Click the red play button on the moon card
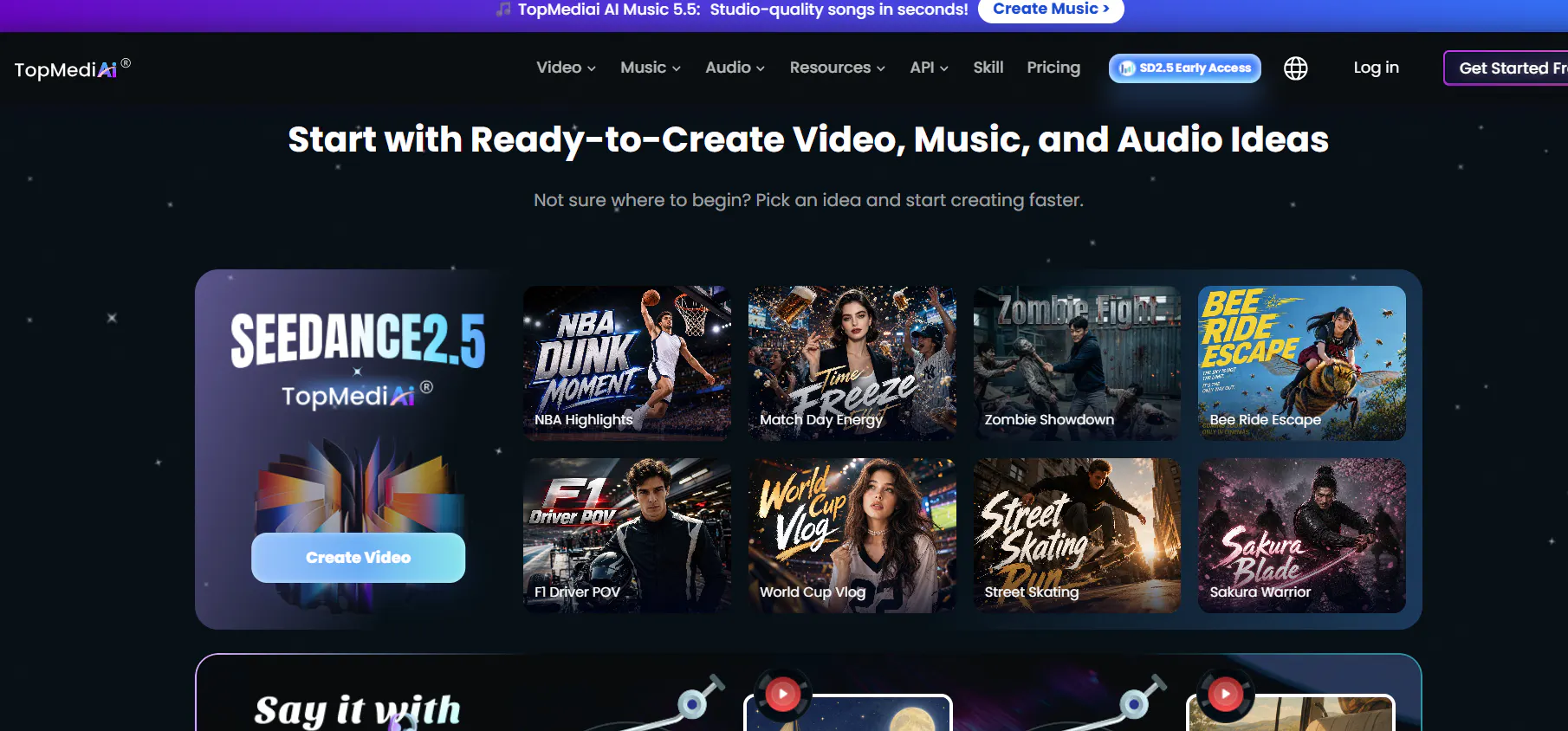This screenshot has height=731, width=1568. tap(783, 694)
